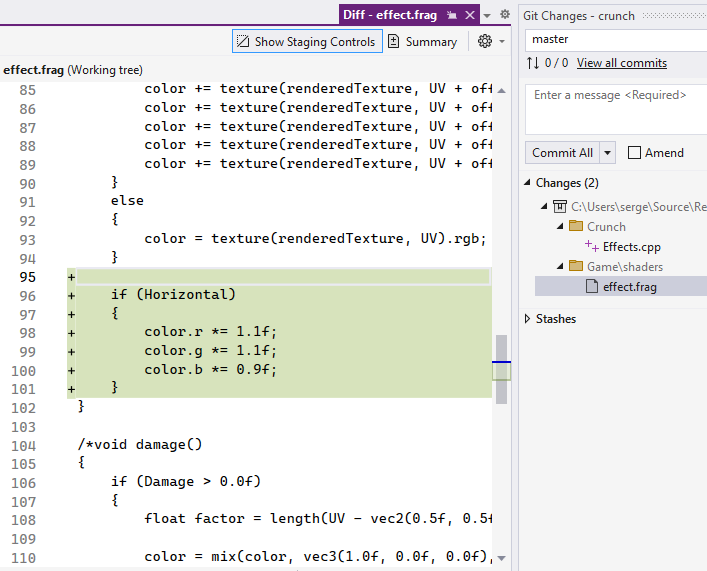Click the diff scrollbar up arrow

501,91
